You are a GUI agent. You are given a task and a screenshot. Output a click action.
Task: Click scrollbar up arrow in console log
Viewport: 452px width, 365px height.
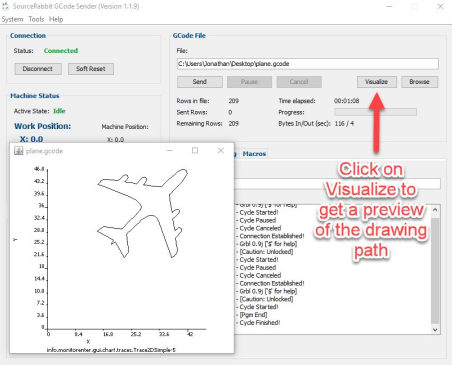coord(435,210)
